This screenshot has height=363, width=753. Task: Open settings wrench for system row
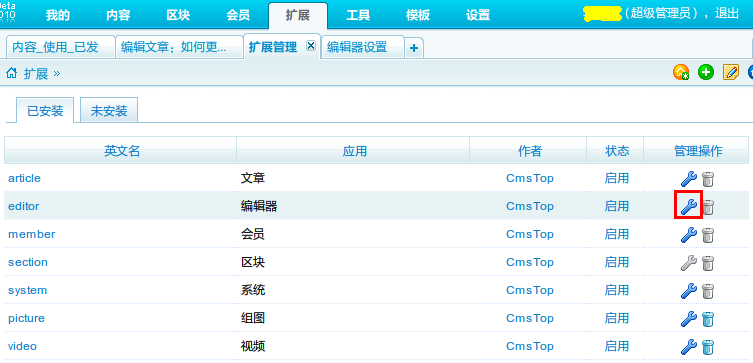(x=689, y=291)
